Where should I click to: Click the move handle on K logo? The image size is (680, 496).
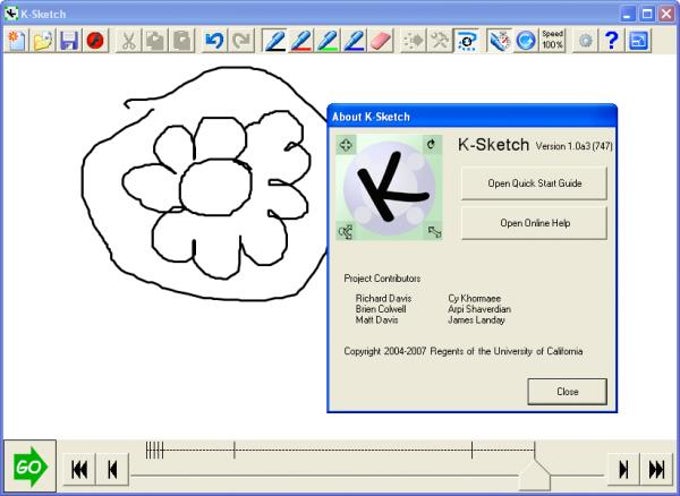pos(346,144)
